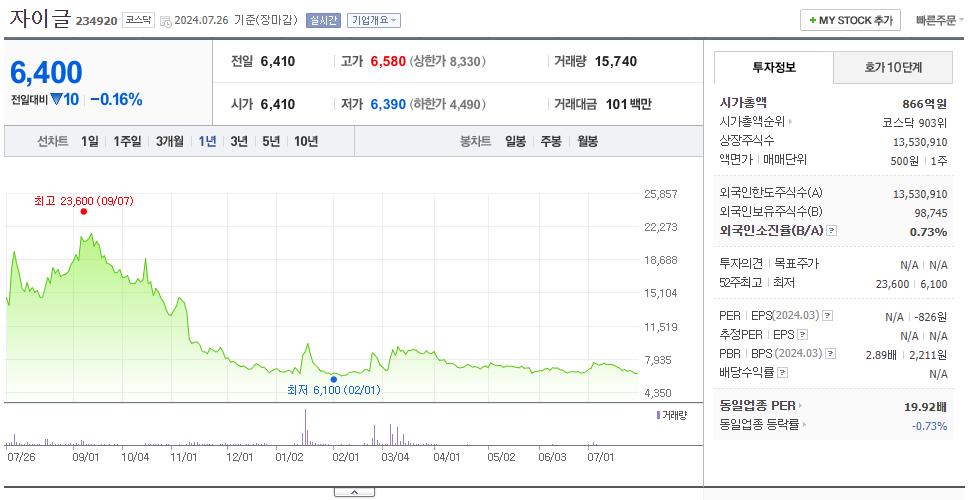Click the red 최고 23,600 marker dot
This screenshot has width=968, height=500.
pyautogui.click(x=83, y=212)
